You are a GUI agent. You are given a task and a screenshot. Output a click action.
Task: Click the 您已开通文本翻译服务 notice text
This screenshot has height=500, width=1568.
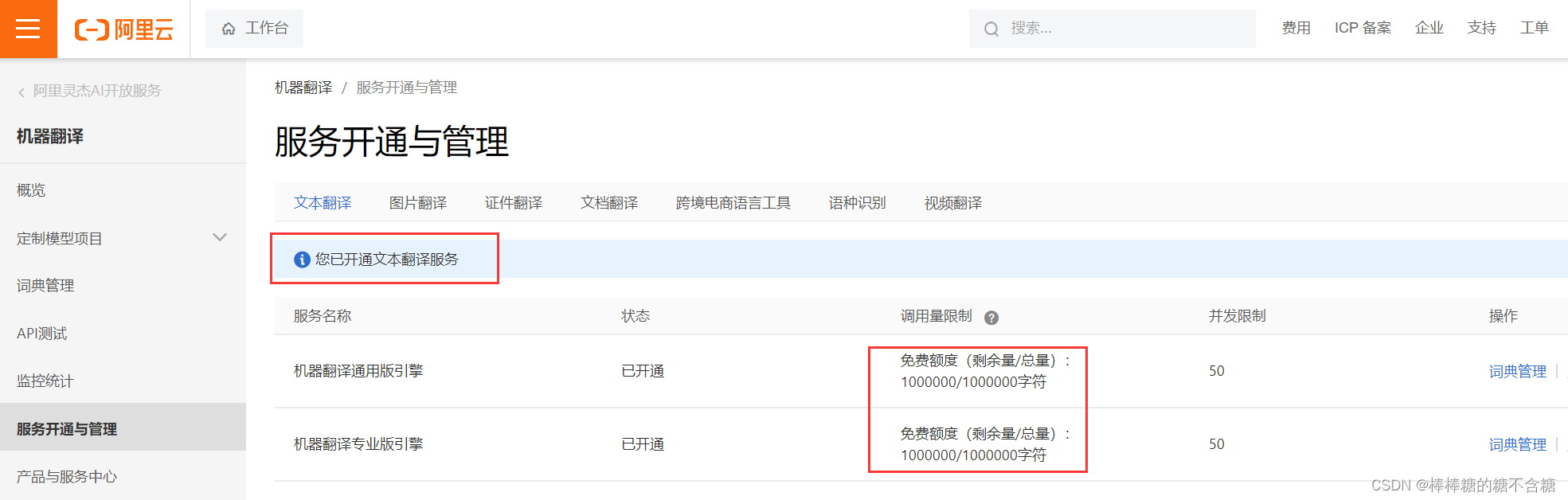(387, 260)
